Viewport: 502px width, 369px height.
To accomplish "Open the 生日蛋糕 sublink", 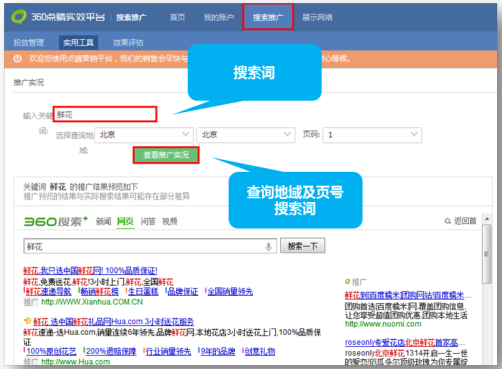I will [x=143, y=292].
